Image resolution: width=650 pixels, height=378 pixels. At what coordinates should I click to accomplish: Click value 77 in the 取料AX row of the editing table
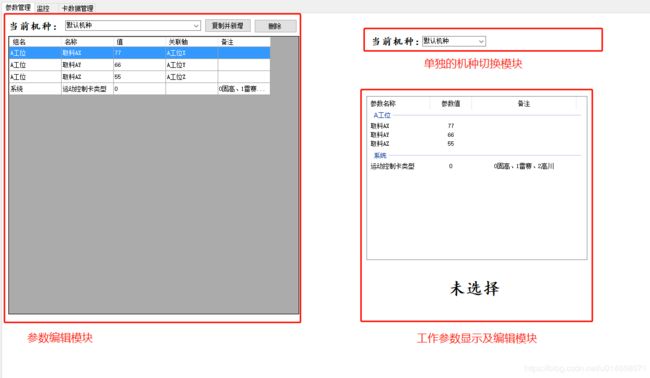[140, 53]
